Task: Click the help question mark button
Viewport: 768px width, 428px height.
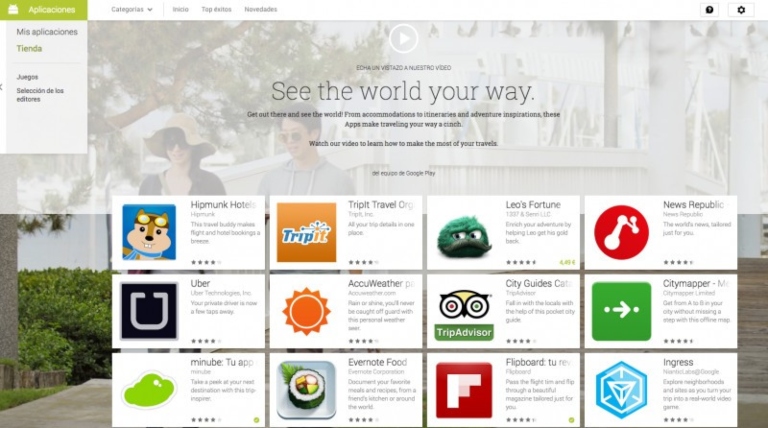Action: 710,9
